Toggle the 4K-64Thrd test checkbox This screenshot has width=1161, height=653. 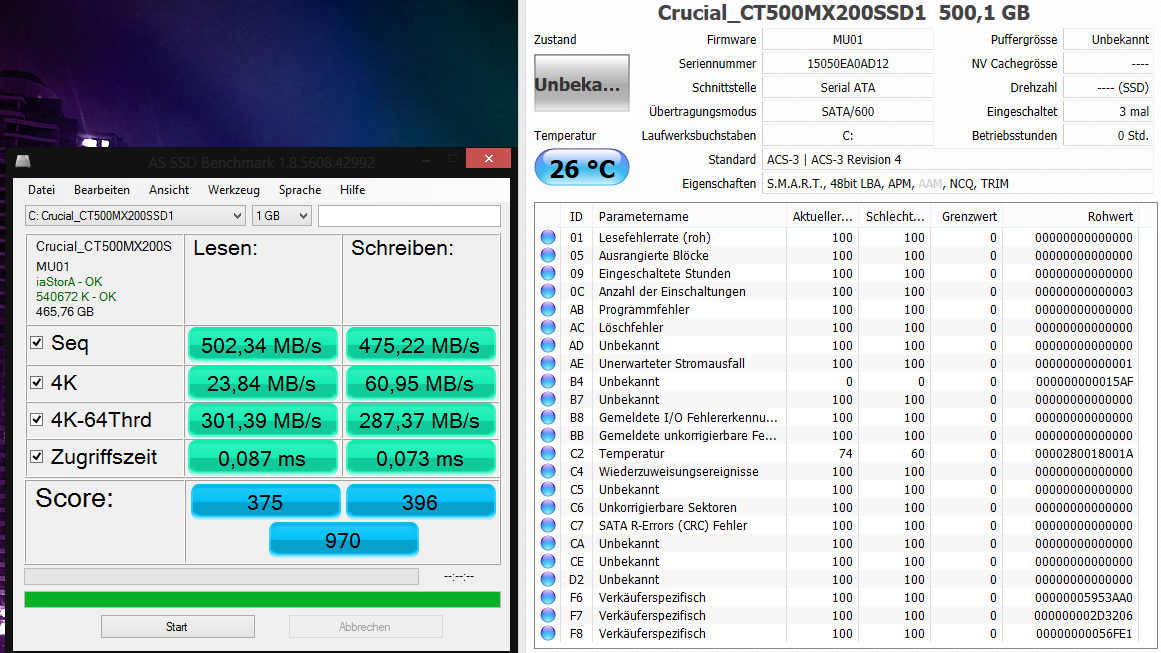click(x=36, y=419)
